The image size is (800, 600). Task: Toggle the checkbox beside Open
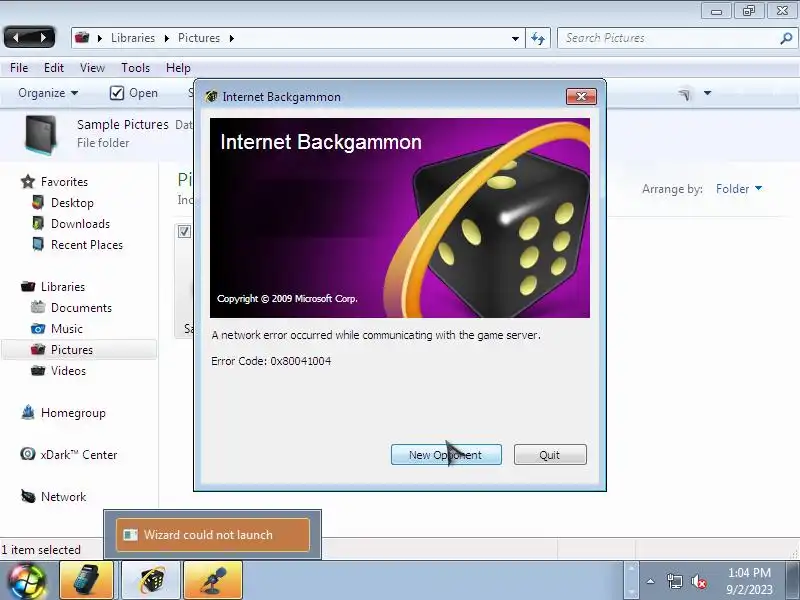[117, 93]
